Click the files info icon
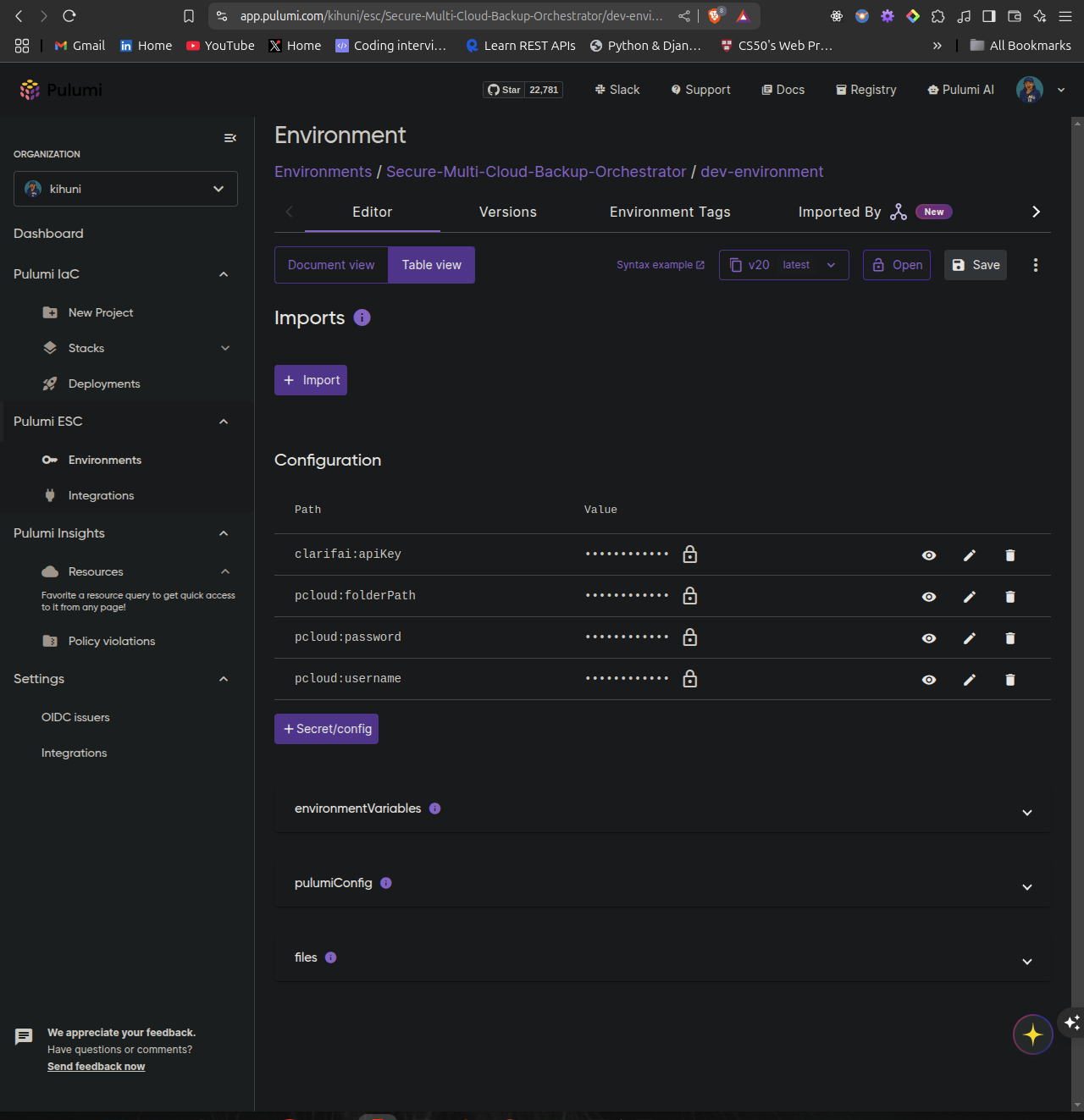Screen dimensions: 1084x1120 331,957
